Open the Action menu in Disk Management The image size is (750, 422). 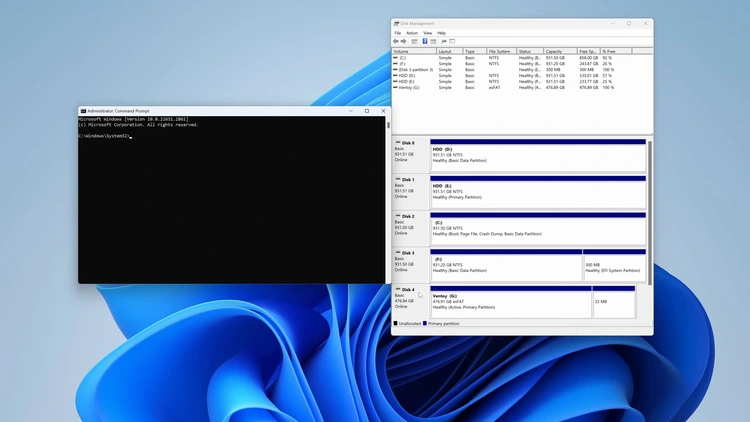(x=412, y=33)
